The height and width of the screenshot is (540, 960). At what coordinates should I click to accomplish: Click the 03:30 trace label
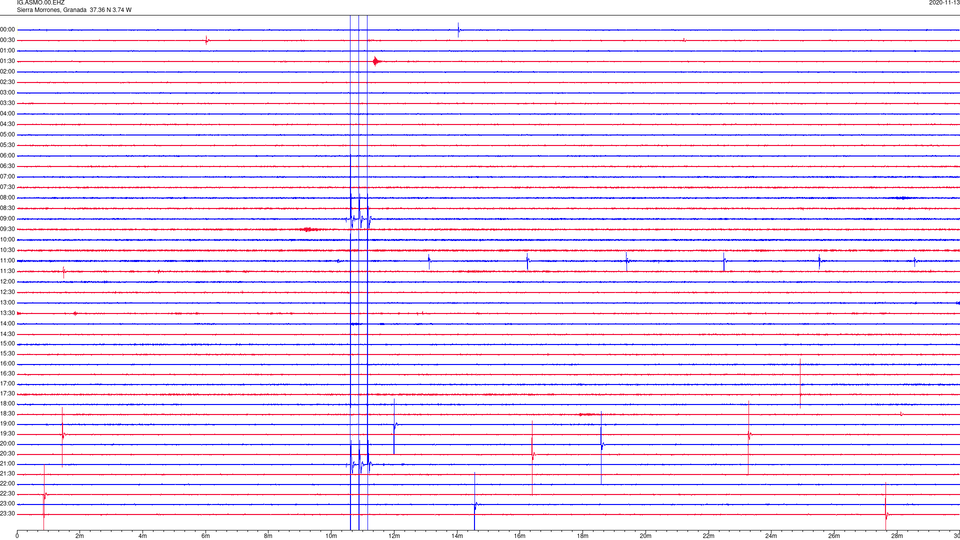pyautogui.click(x=8, y=103)
